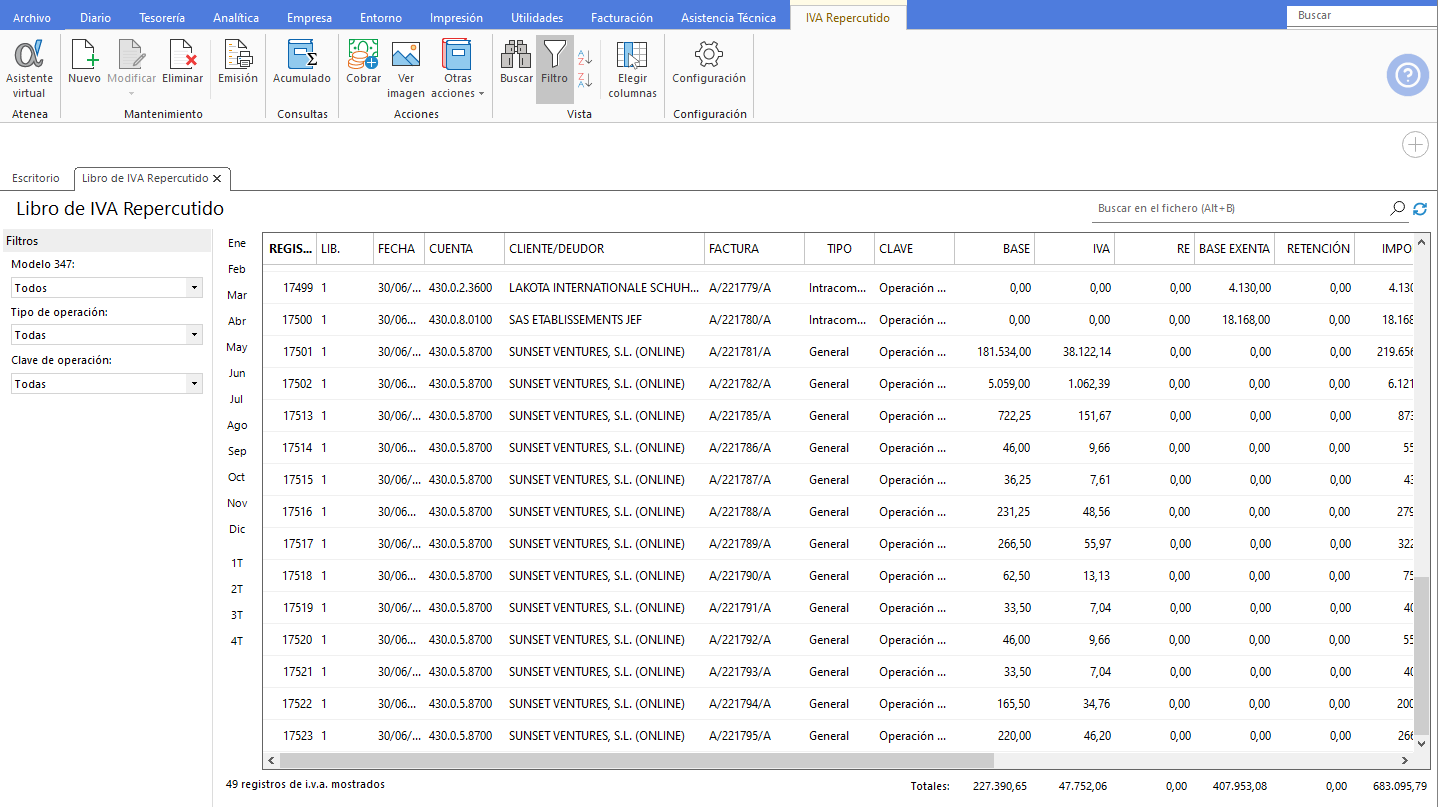
Task: Select invoice A/221781/A cell
Action: click(754, 352)
